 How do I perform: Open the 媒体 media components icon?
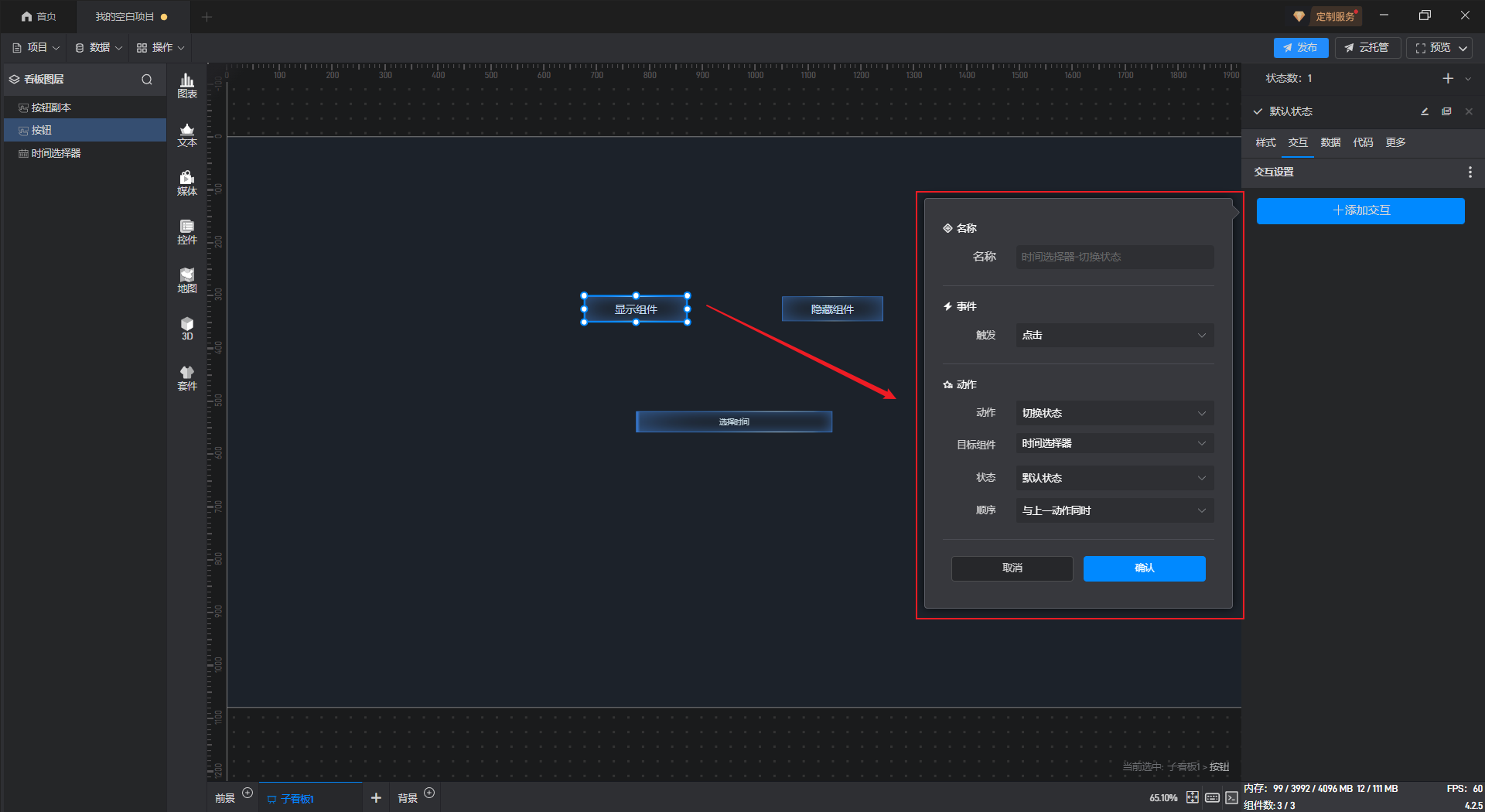(187, 183)
